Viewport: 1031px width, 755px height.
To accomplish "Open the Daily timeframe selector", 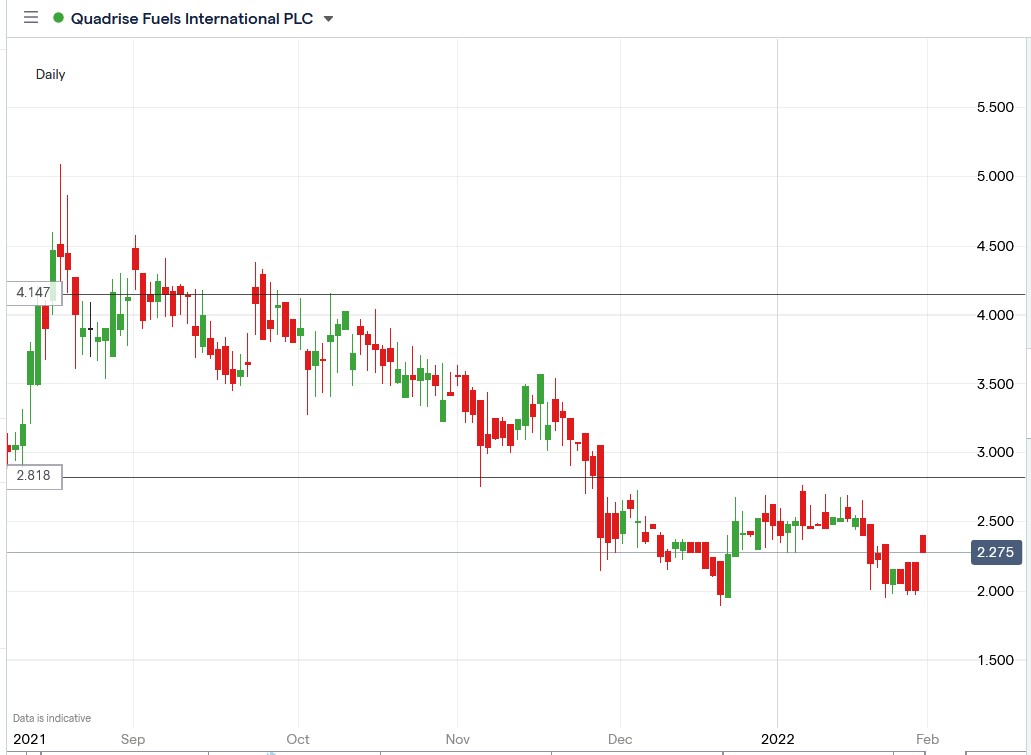I will [51, 74].
